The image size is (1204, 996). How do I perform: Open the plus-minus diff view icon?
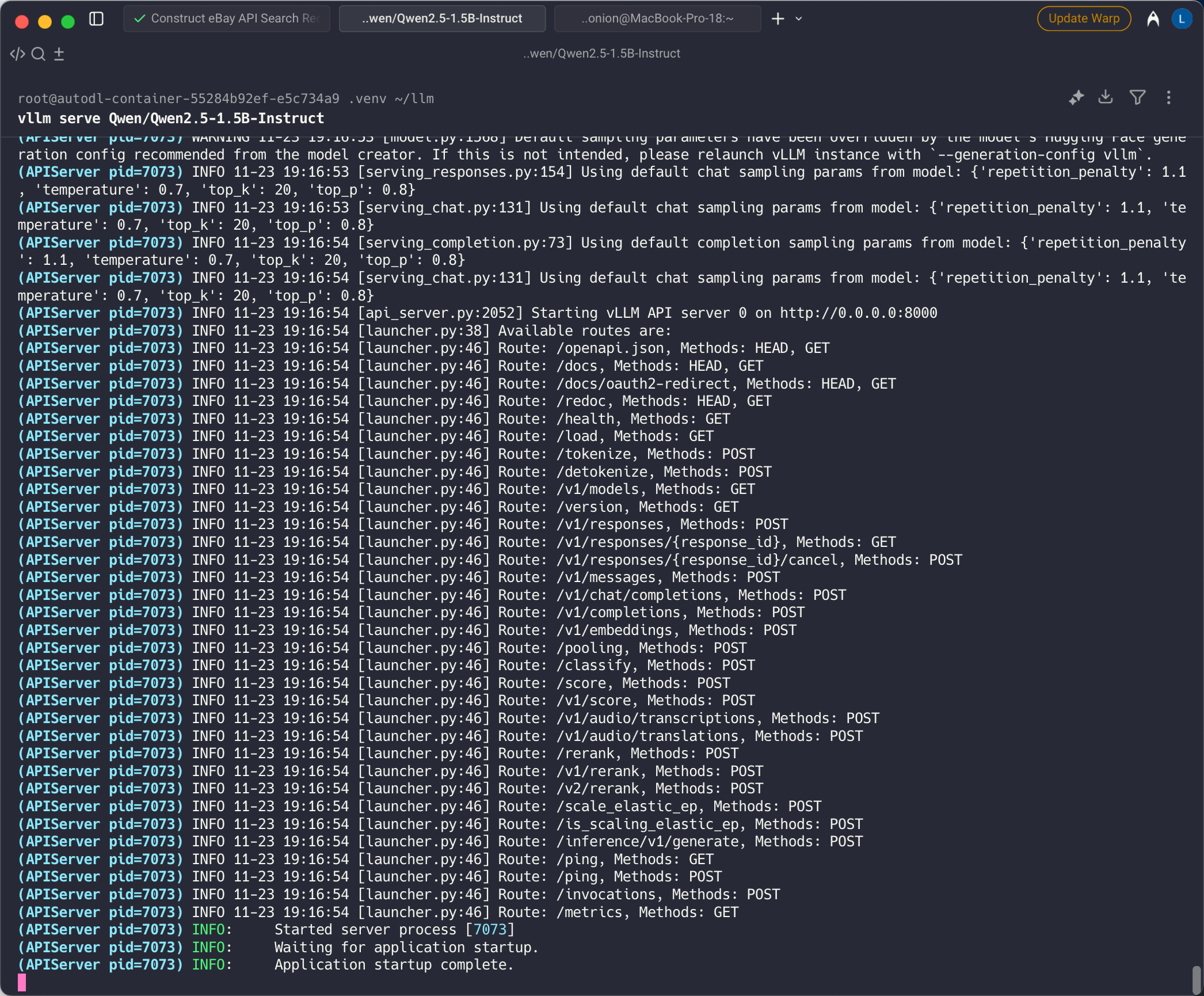59,54
